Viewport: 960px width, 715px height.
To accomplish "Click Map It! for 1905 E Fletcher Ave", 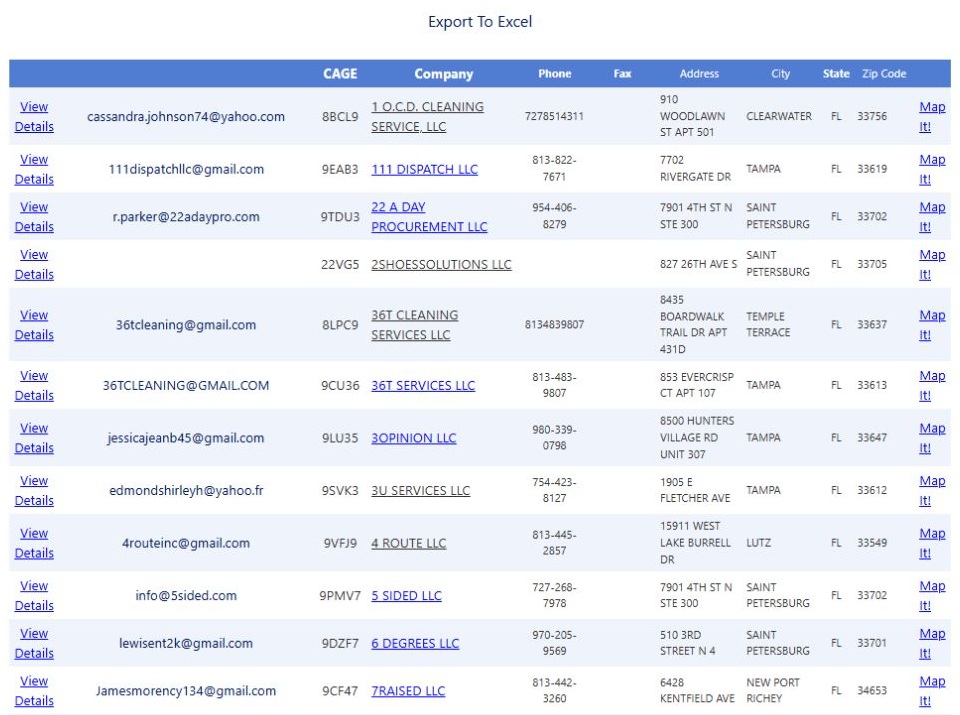I will pos(932,490).
